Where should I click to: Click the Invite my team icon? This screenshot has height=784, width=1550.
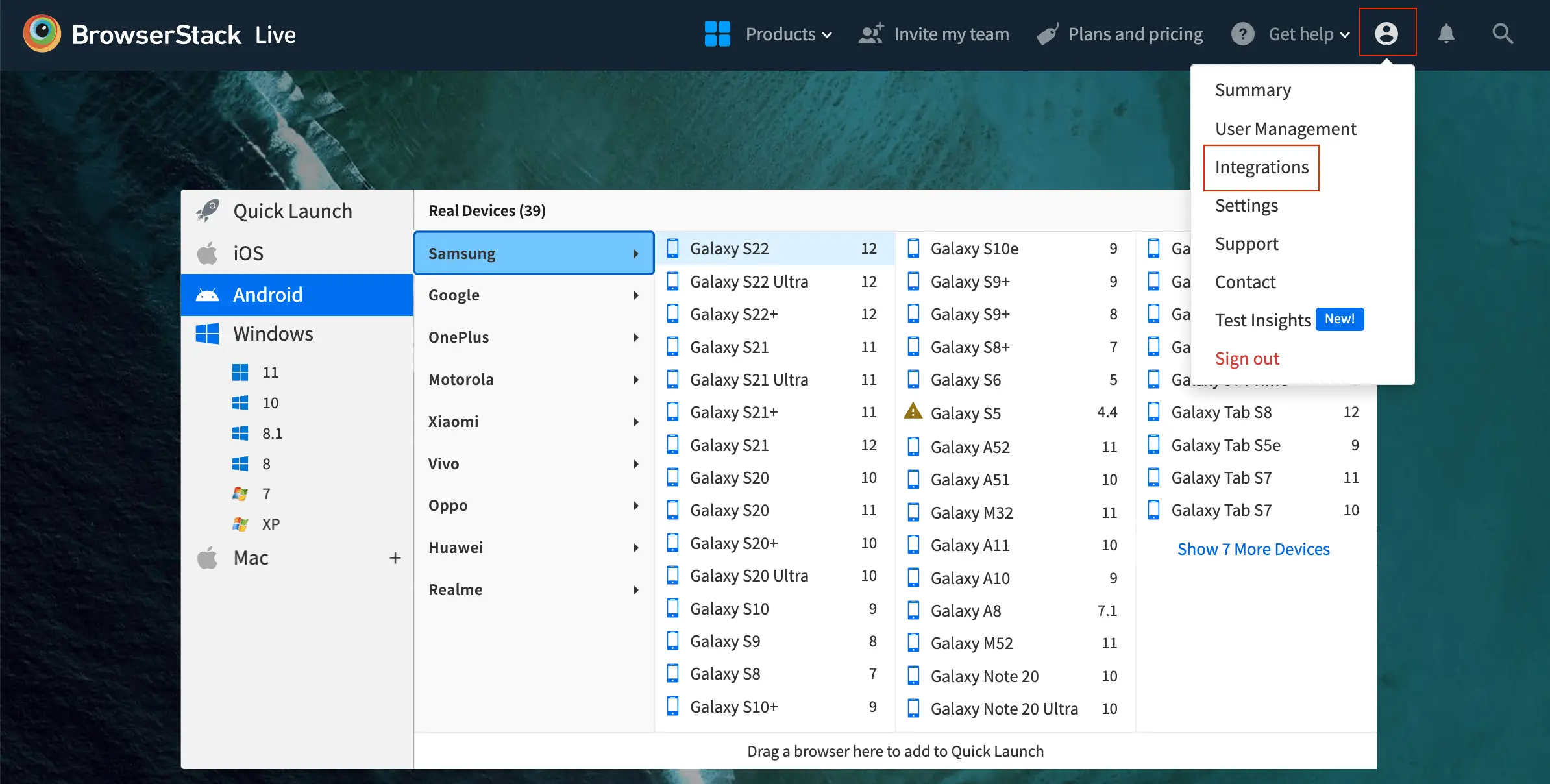(x=871, y=34)
